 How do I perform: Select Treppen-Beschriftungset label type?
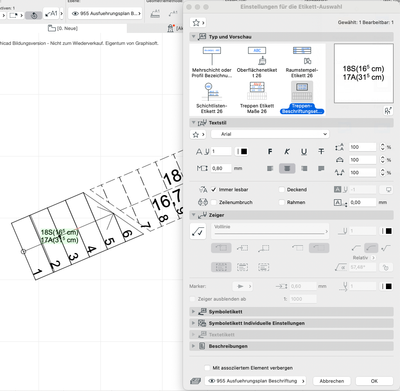[x=302, y=98]
